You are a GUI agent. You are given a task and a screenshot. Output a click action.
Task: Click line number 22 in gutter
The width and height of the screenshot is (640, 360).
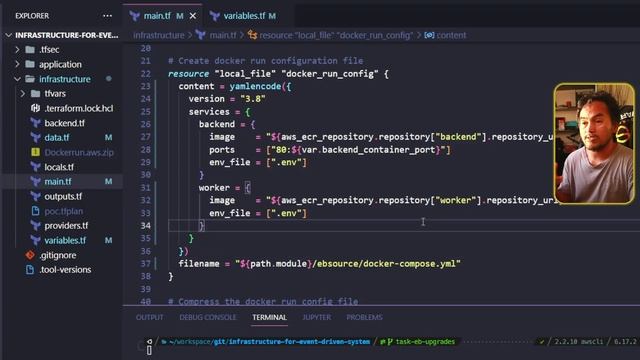[146, 74]
